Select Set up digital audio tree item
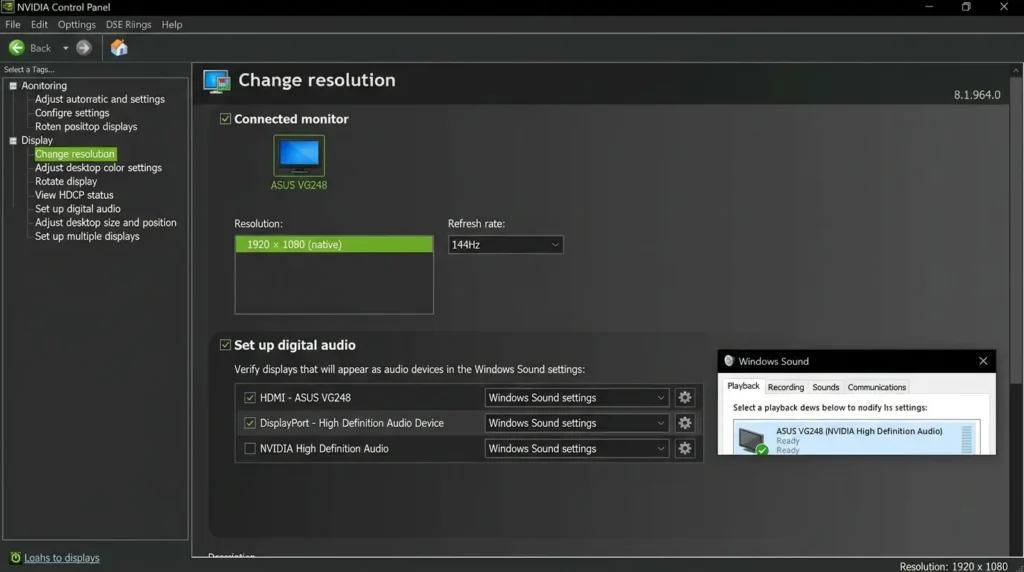This screenshot has height=572, width=1024. pos(78,209)
